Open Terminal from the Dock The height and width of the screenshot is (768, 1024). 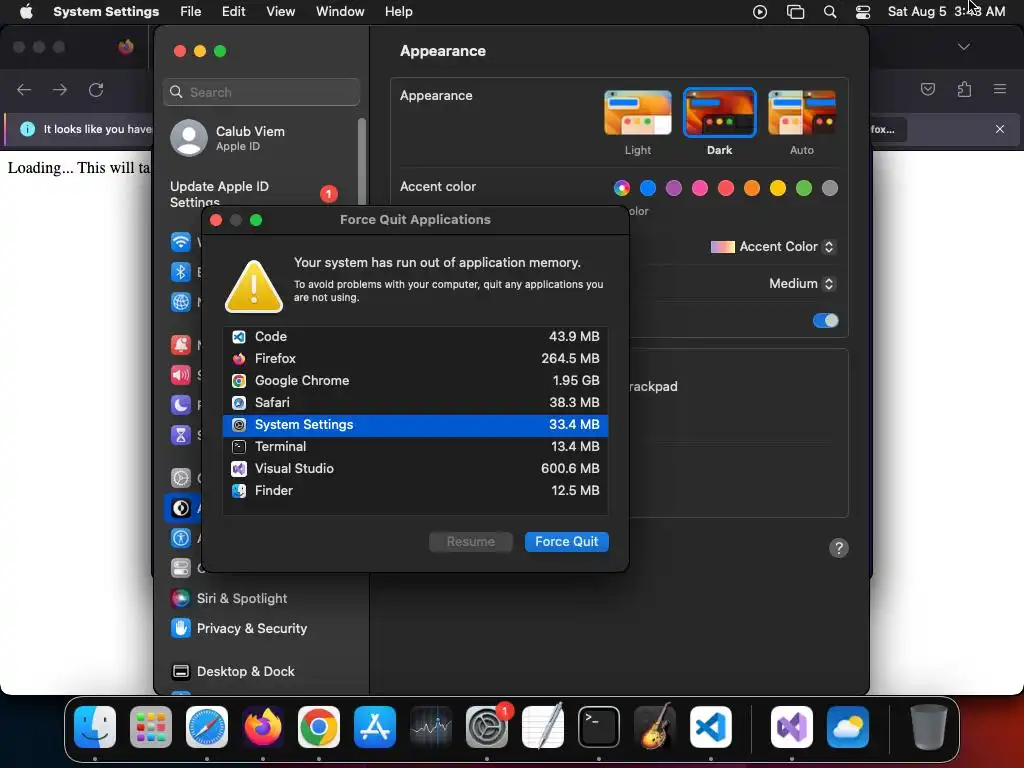599,727
